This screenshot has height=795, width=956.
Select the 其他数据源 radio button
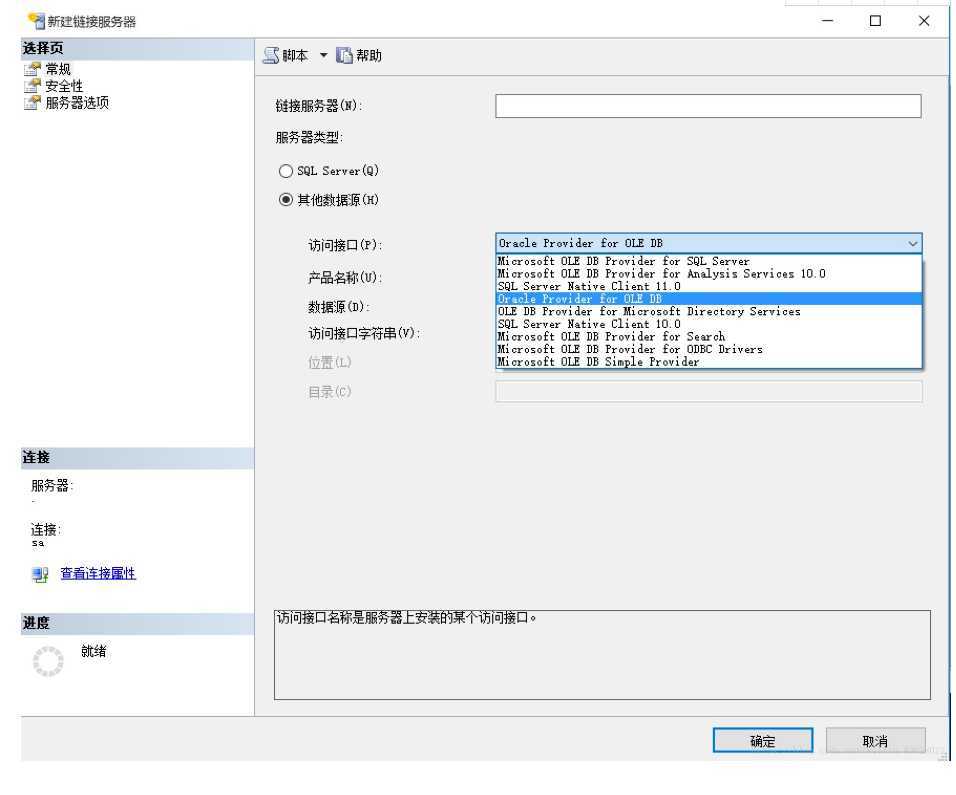(286, 200)
